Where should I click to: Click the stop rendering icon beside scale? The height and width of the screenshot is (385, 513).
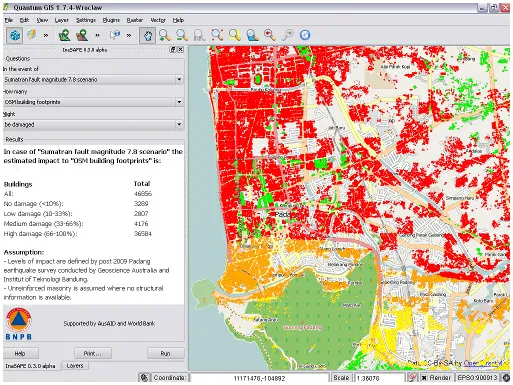point(412,378)
